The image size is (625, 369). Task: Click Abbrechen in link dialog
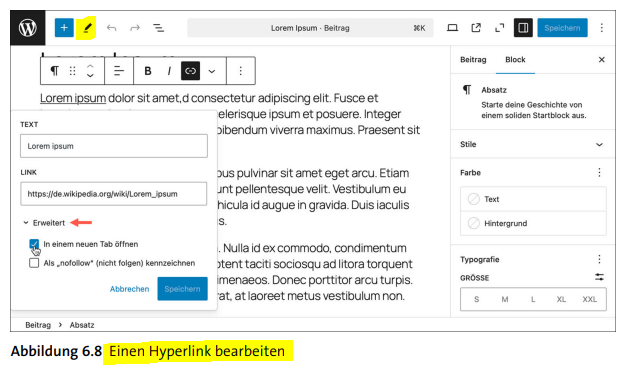130,289
